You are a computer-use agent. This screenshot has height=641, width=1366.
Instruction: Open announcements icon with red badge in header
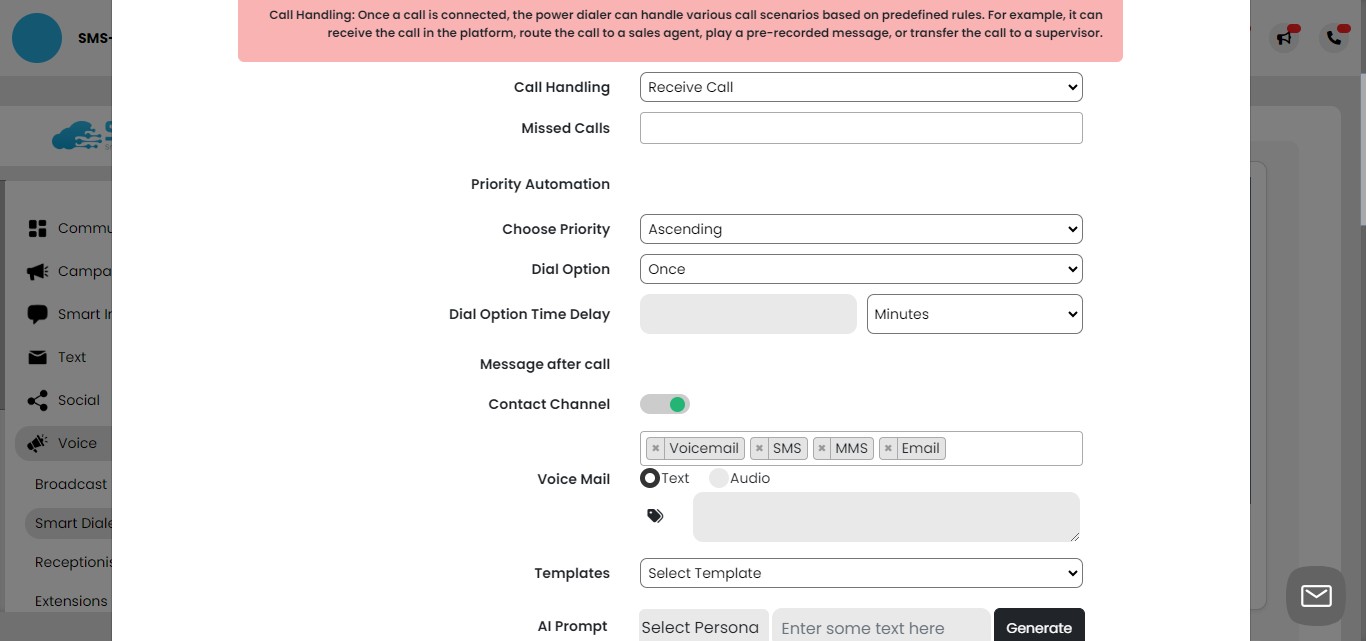coord(1284,37)
